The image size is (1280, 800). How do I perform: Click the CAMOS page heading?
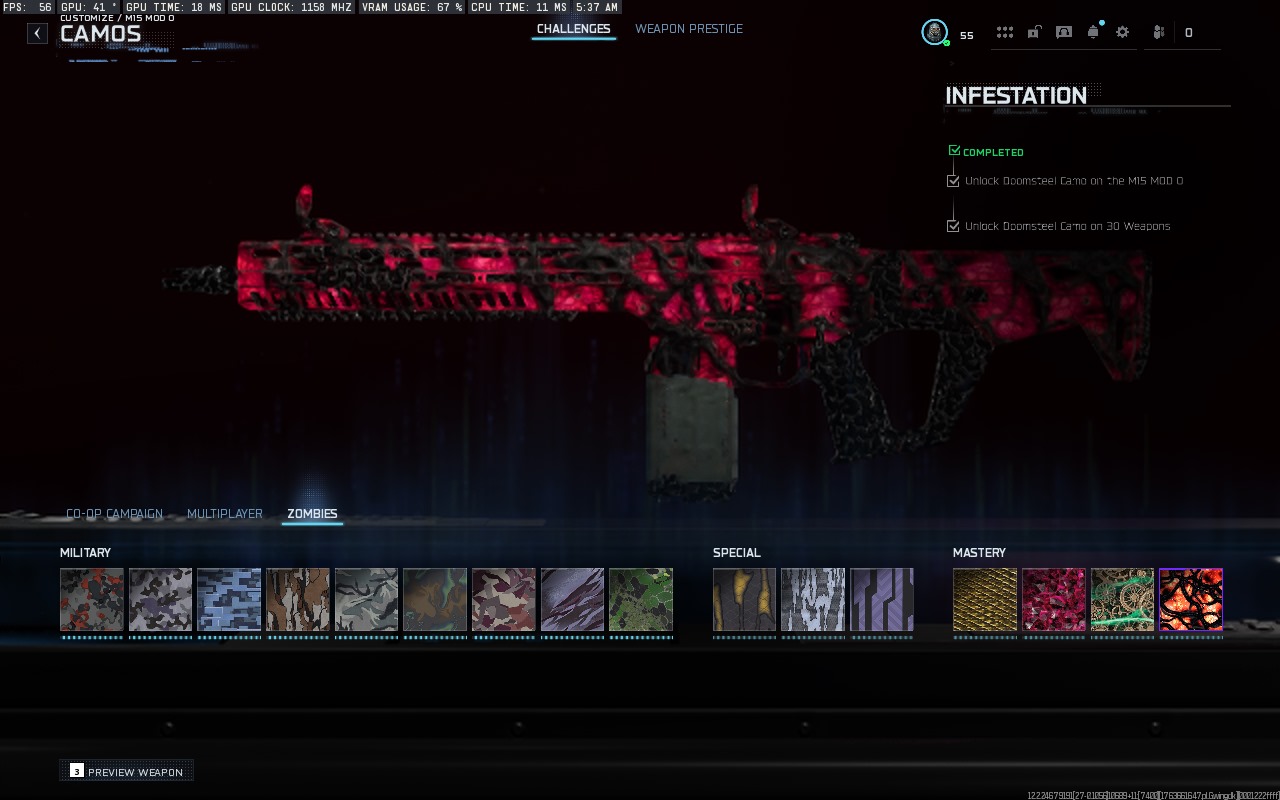[x=100, y=34]
